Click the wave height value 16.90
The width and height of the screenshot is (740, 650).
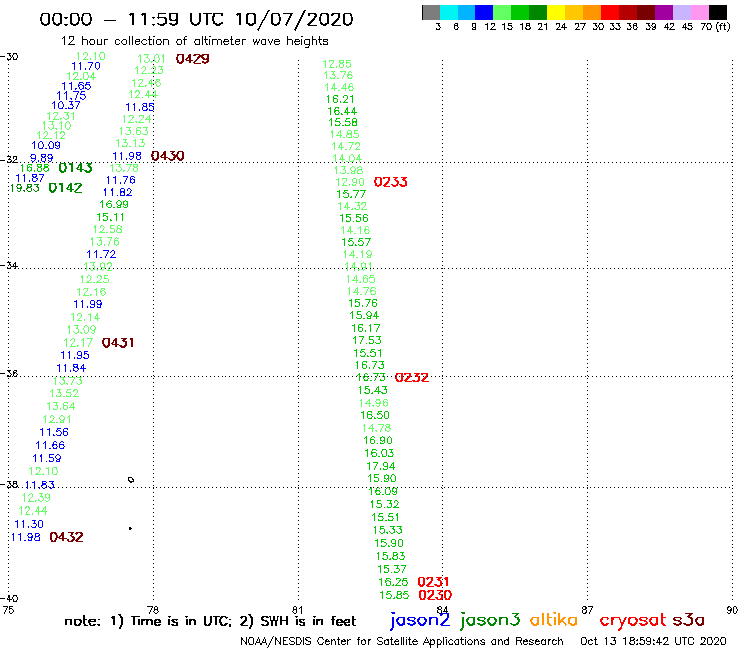click(378, 440)
